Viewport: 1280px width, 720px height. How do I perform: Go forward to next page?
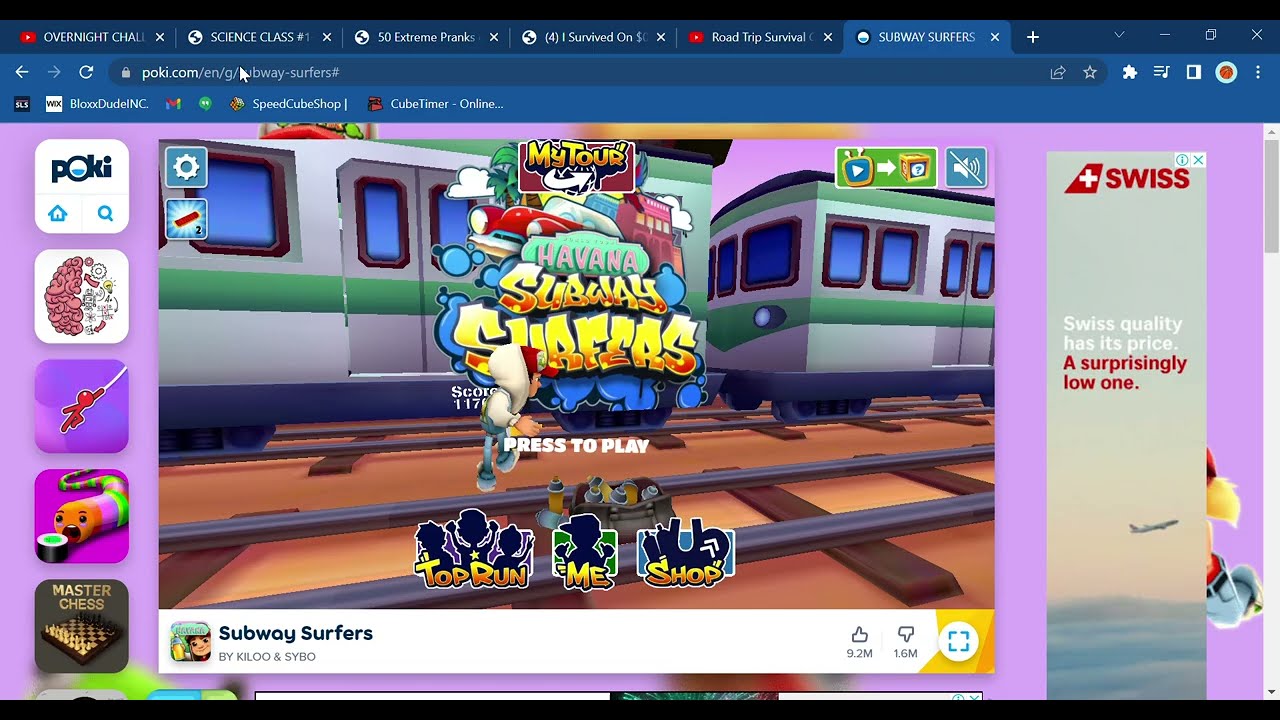[x=54, y=72]
